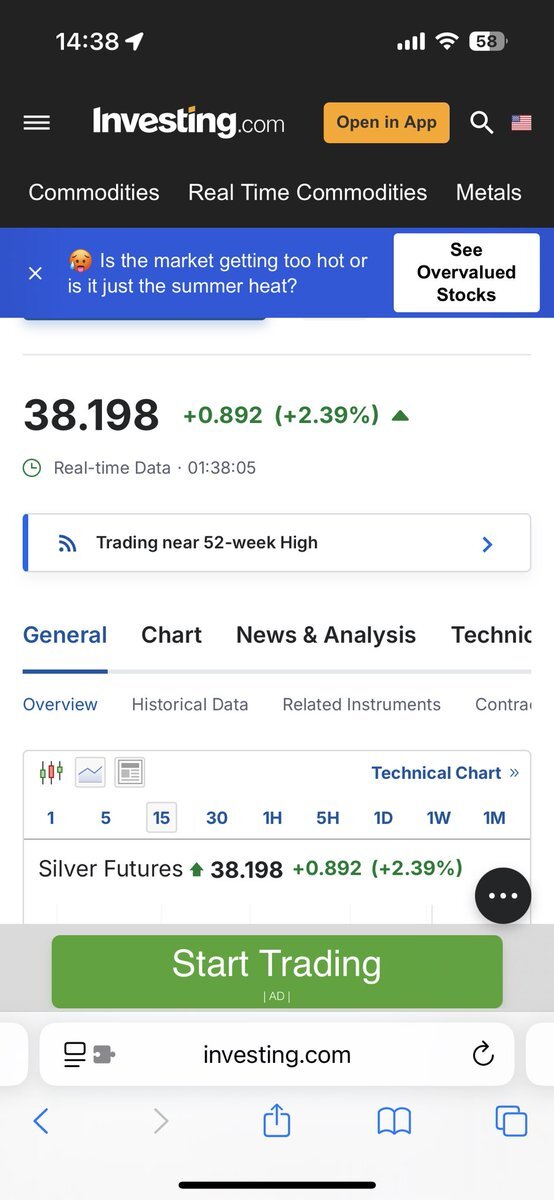Open Safari share sheet
The height and width of the screenshot is (1200, 554).
(x=277, y=1120)
